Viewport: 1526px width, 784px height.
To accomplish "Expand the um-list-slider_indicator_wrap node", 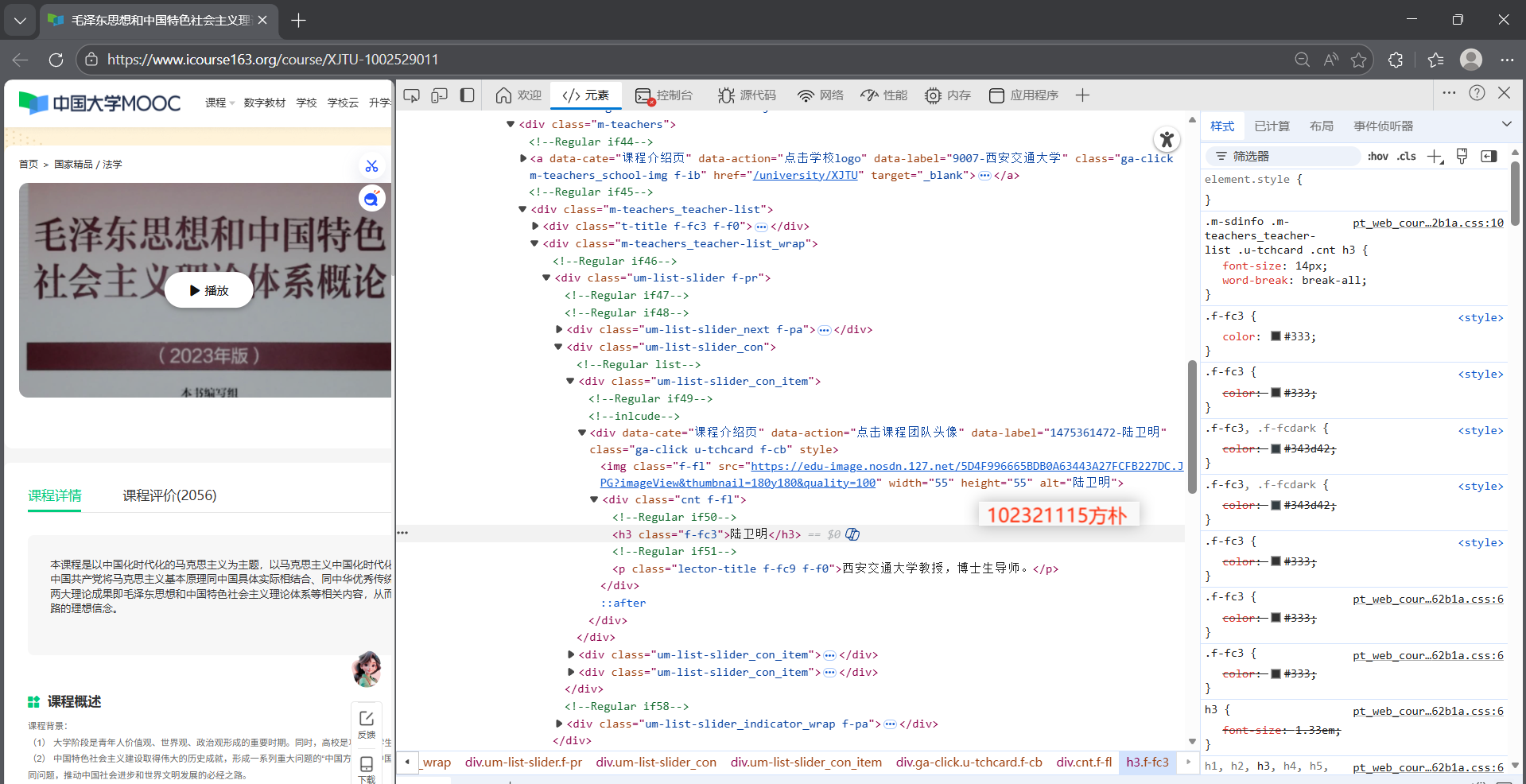I will tap(559, 724).
